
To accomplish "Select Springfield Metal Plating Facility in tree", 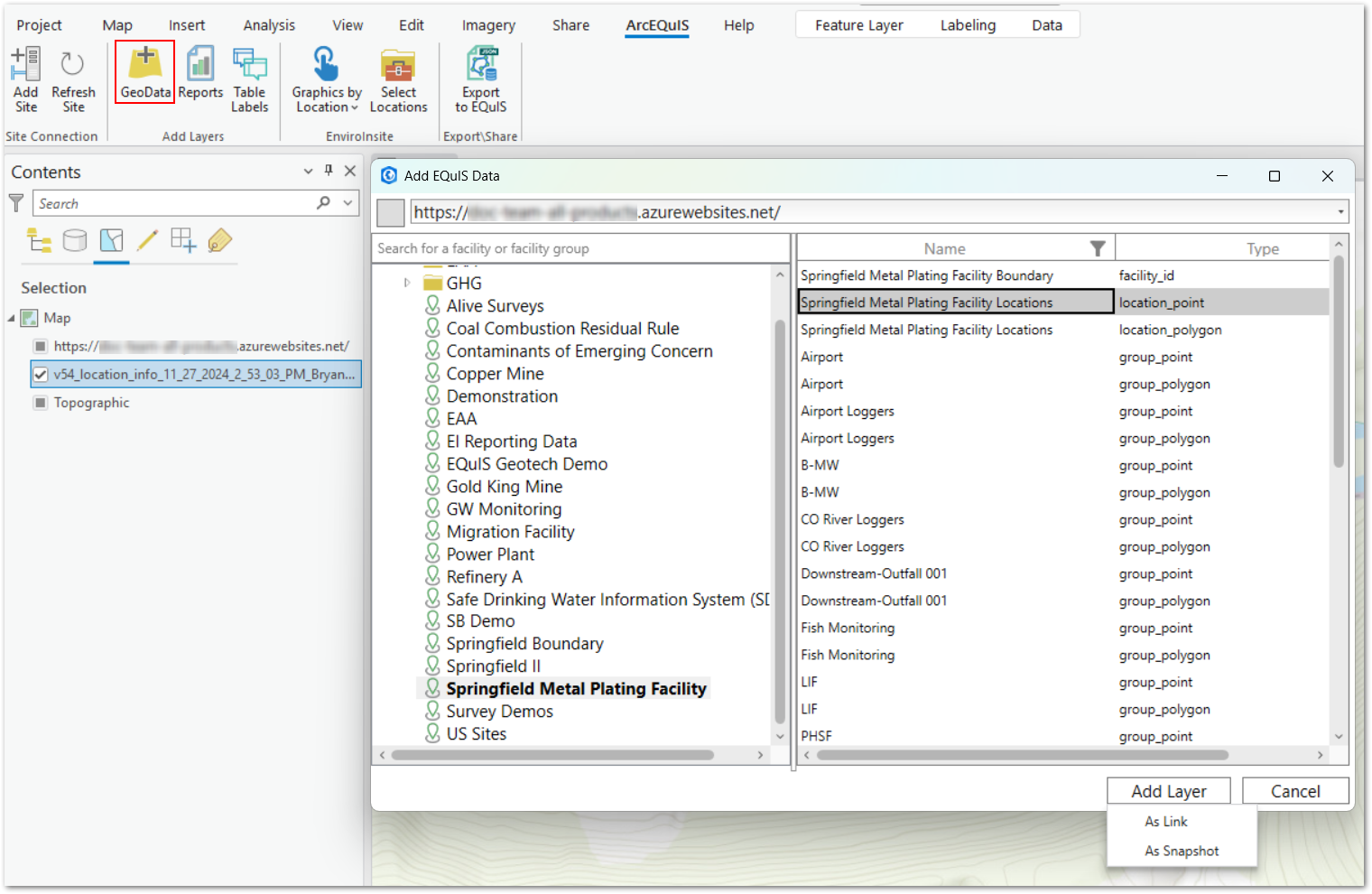I will (x=576, y=689).
